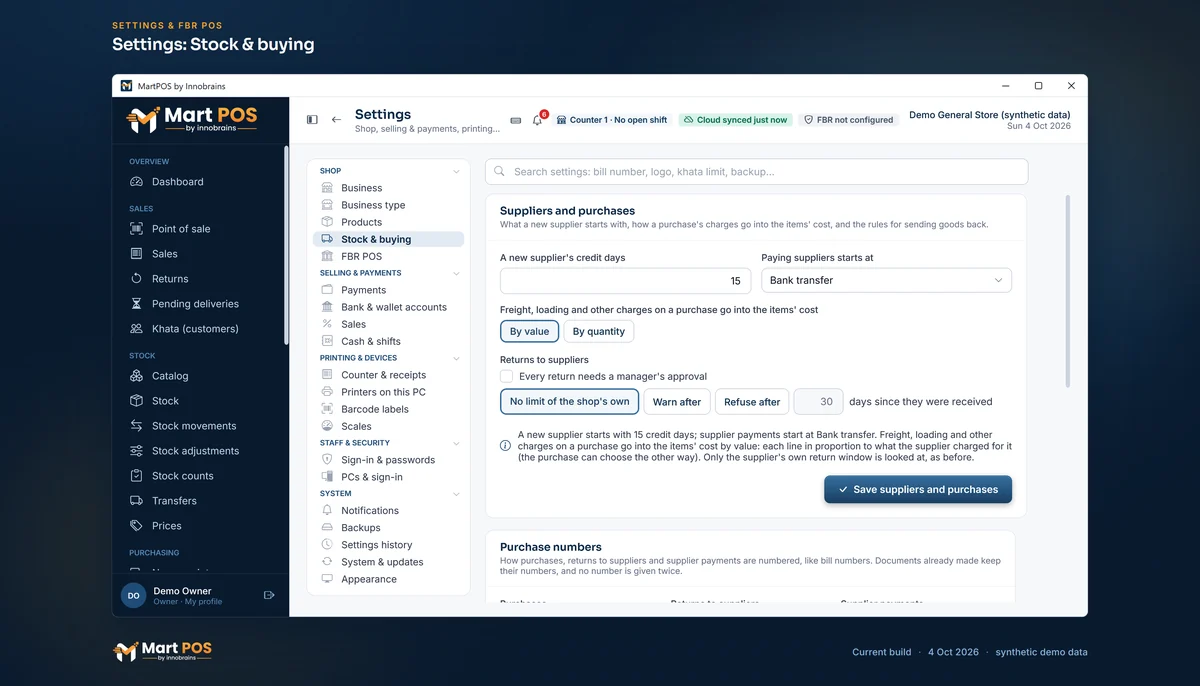The image size is (1200, 686).
Task: Open FBR POS settings
Action: pos(388,256)
